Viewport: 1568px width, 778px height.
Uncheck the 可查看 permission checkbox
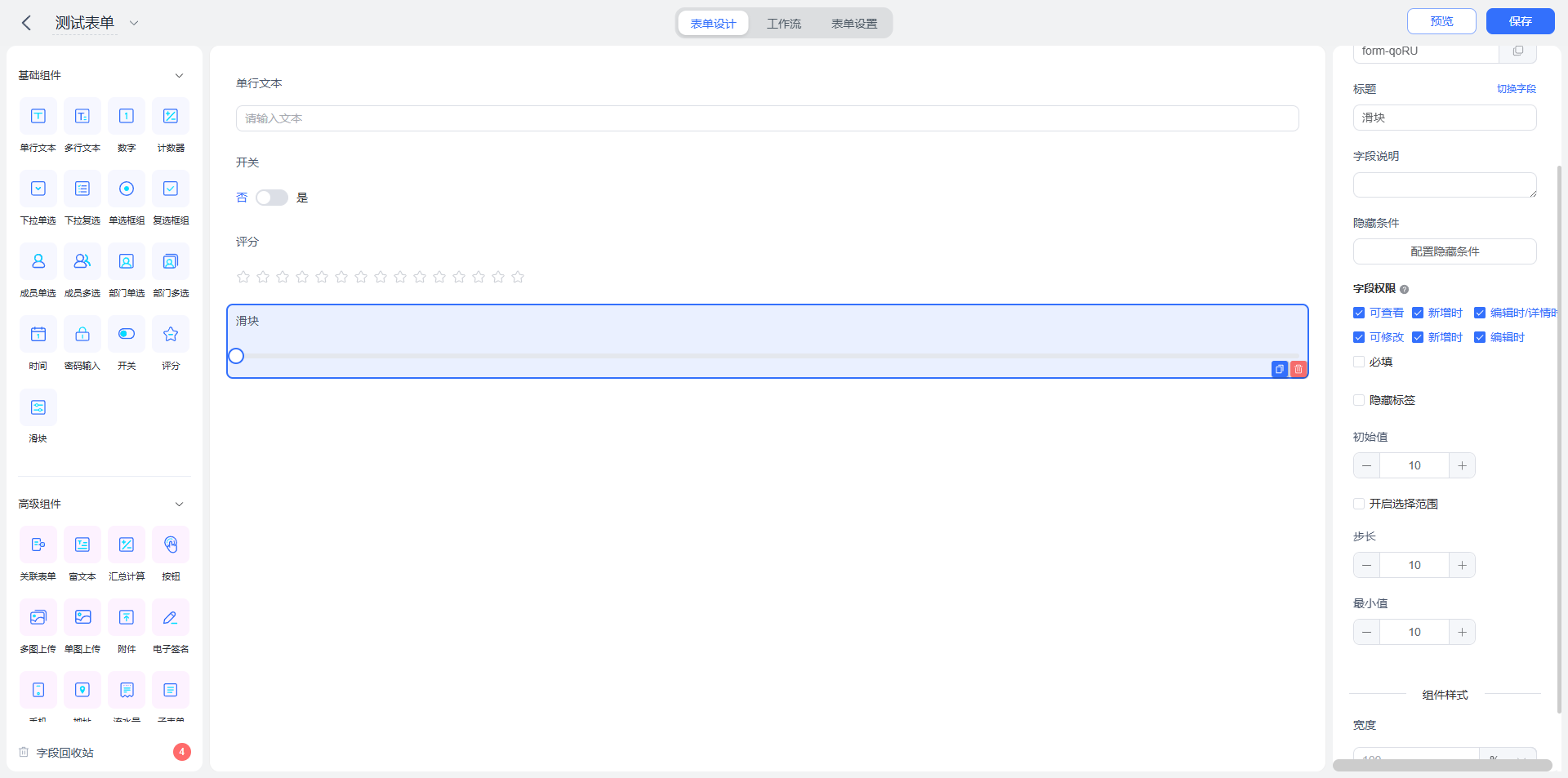[x=1359, y=313]
